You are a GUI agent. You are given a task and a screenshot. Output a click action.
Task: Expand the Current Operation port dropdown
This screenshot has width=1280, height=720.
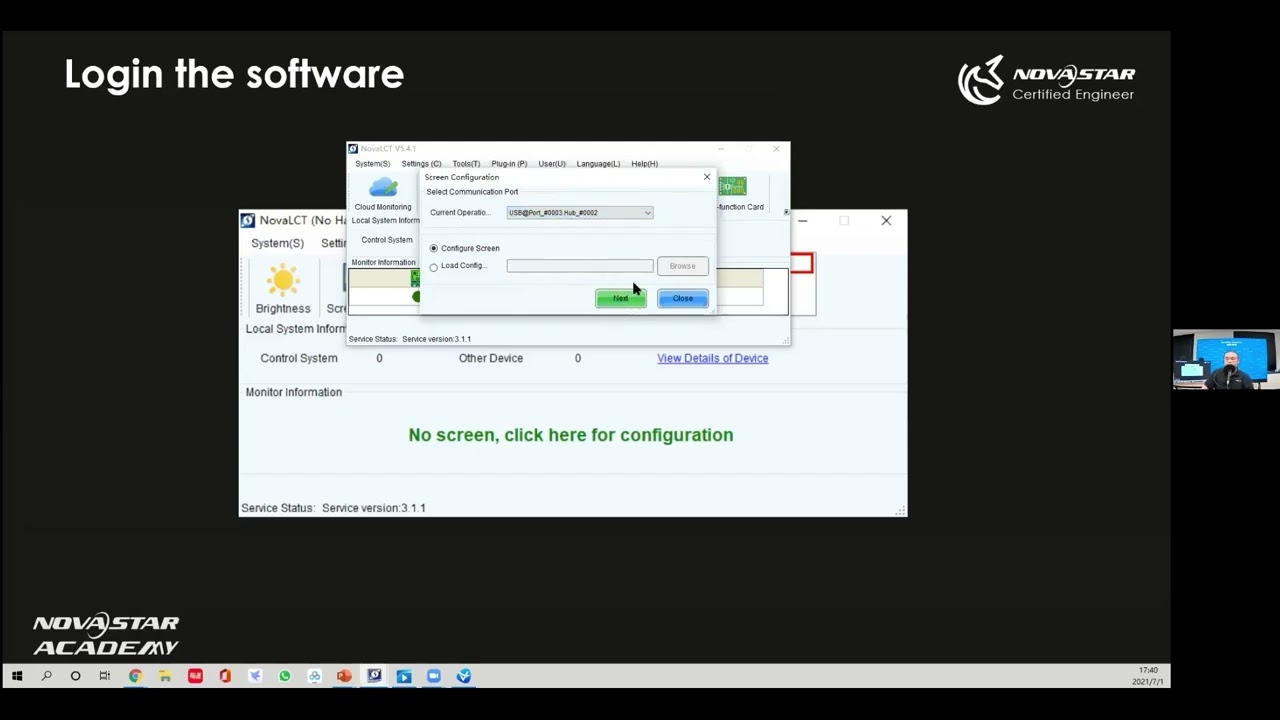point(580,212)
